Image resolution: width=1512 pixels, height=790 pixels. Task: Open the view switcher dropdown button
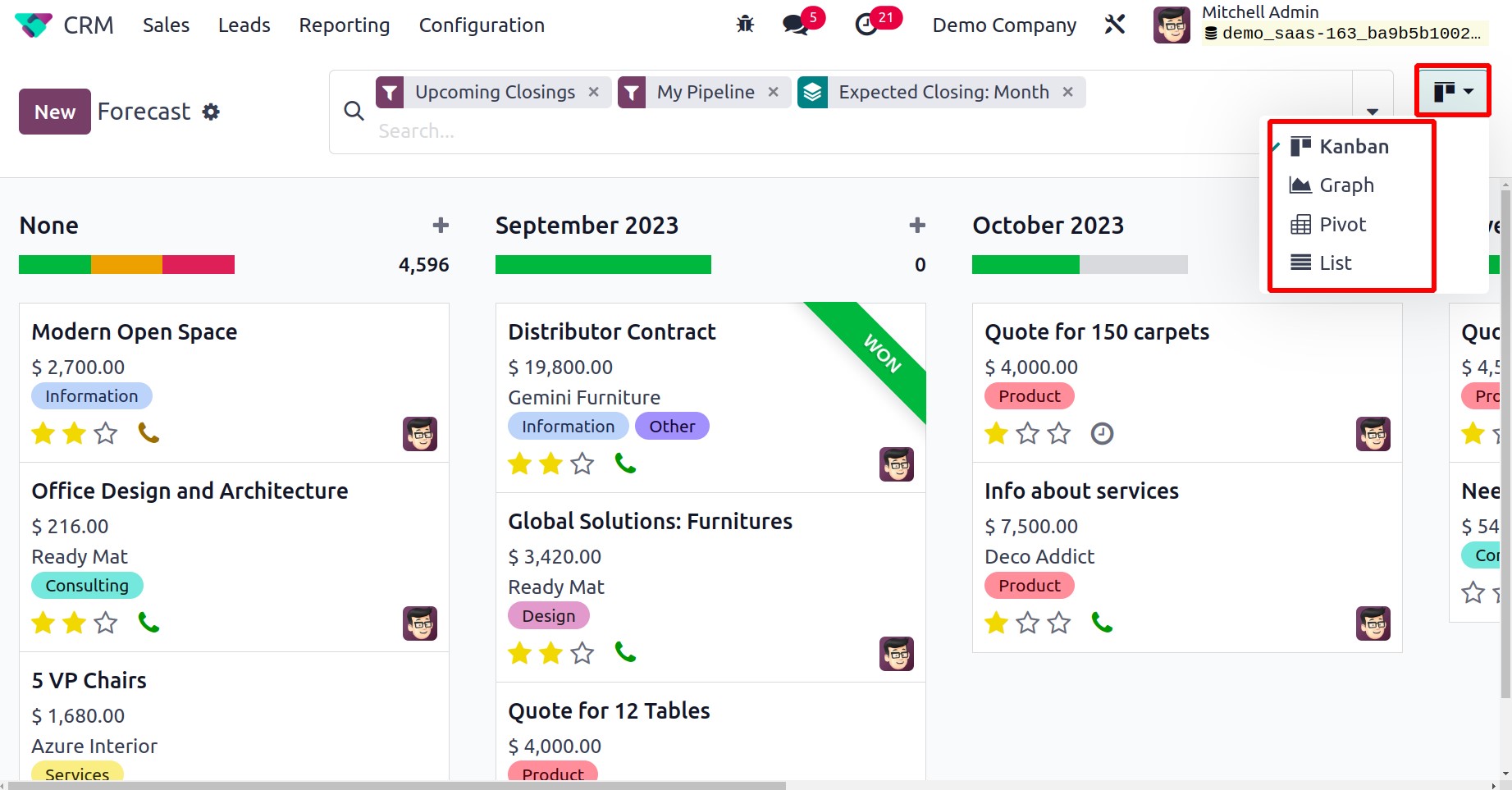(1453, 91)
